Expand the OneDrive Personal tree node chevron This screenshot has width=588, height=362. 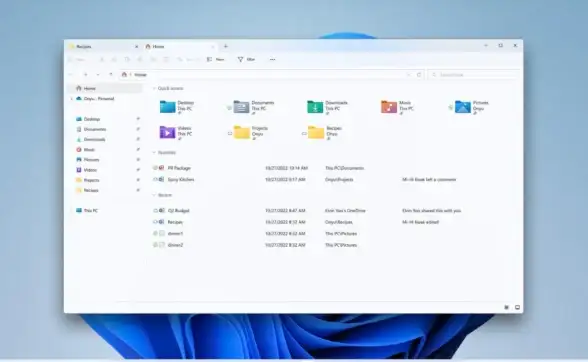click(x=71, y=99)
